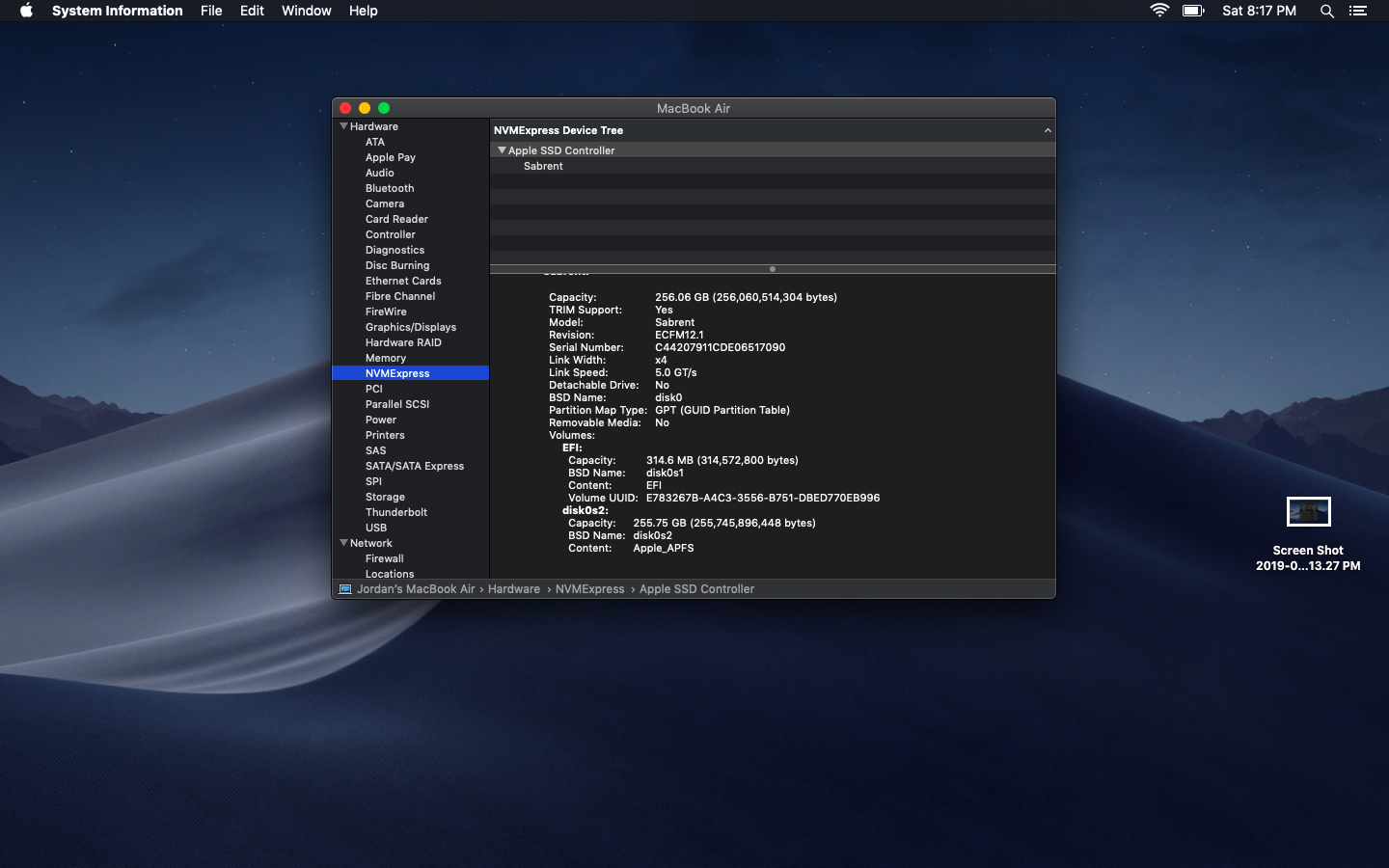Click the NVMExpress Device Tree sort chevron

coord(1048,130)
